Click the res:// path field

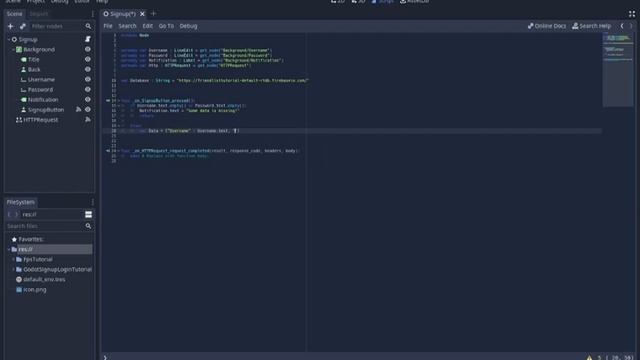(x=51, y=214)
